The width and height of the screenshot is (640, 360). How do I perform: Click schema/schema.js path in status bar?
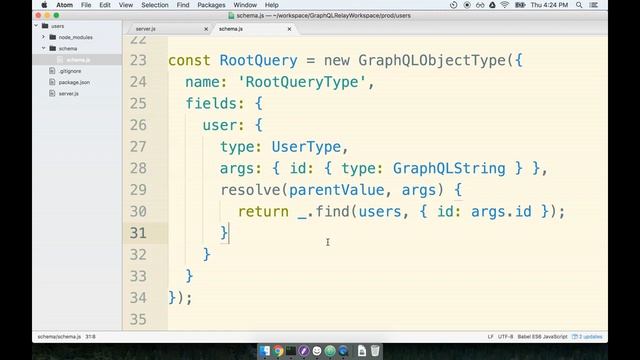59,337
